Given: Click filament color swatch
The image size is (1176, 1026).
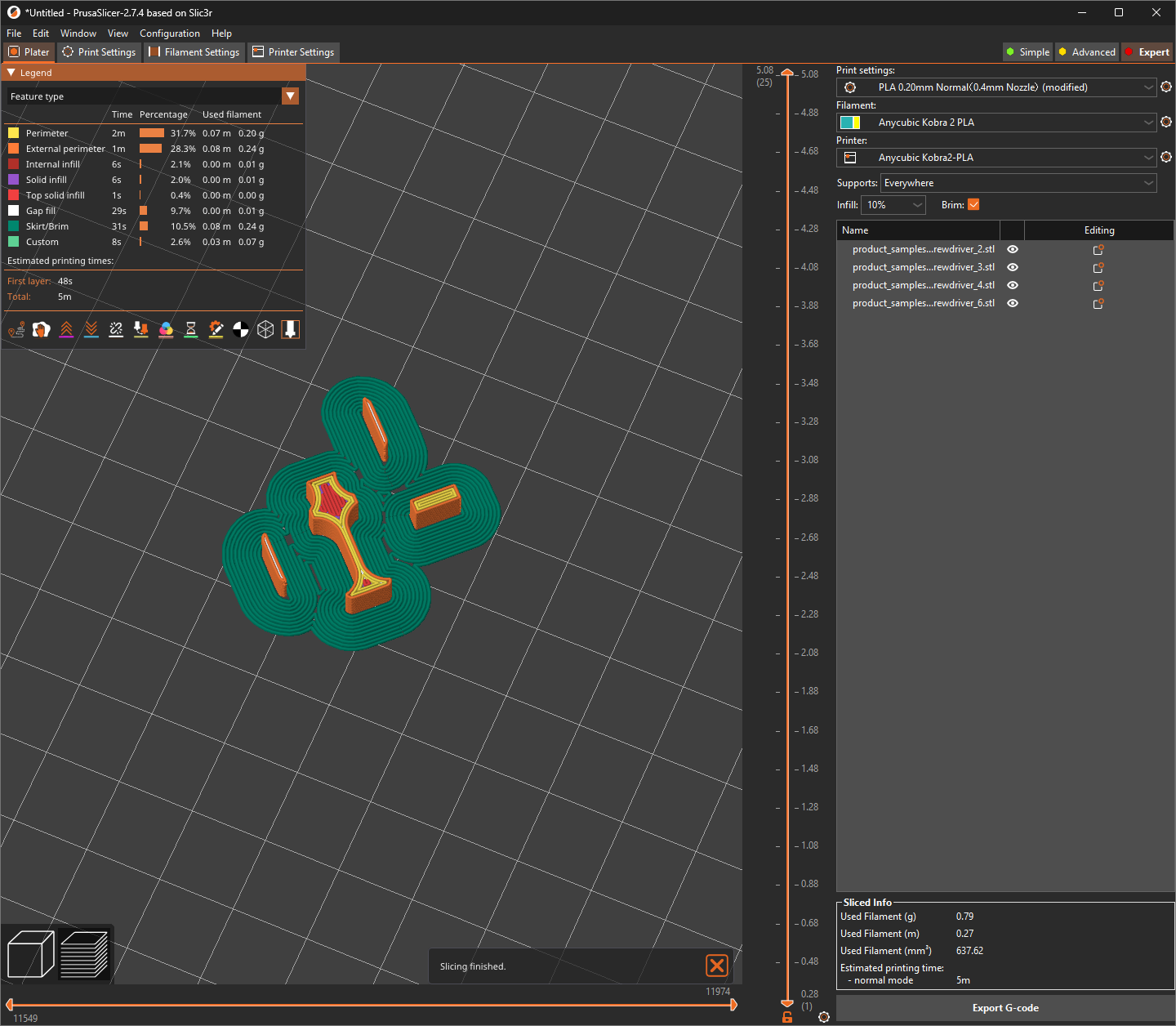Looking at the screenshot, I should (850, 123).
